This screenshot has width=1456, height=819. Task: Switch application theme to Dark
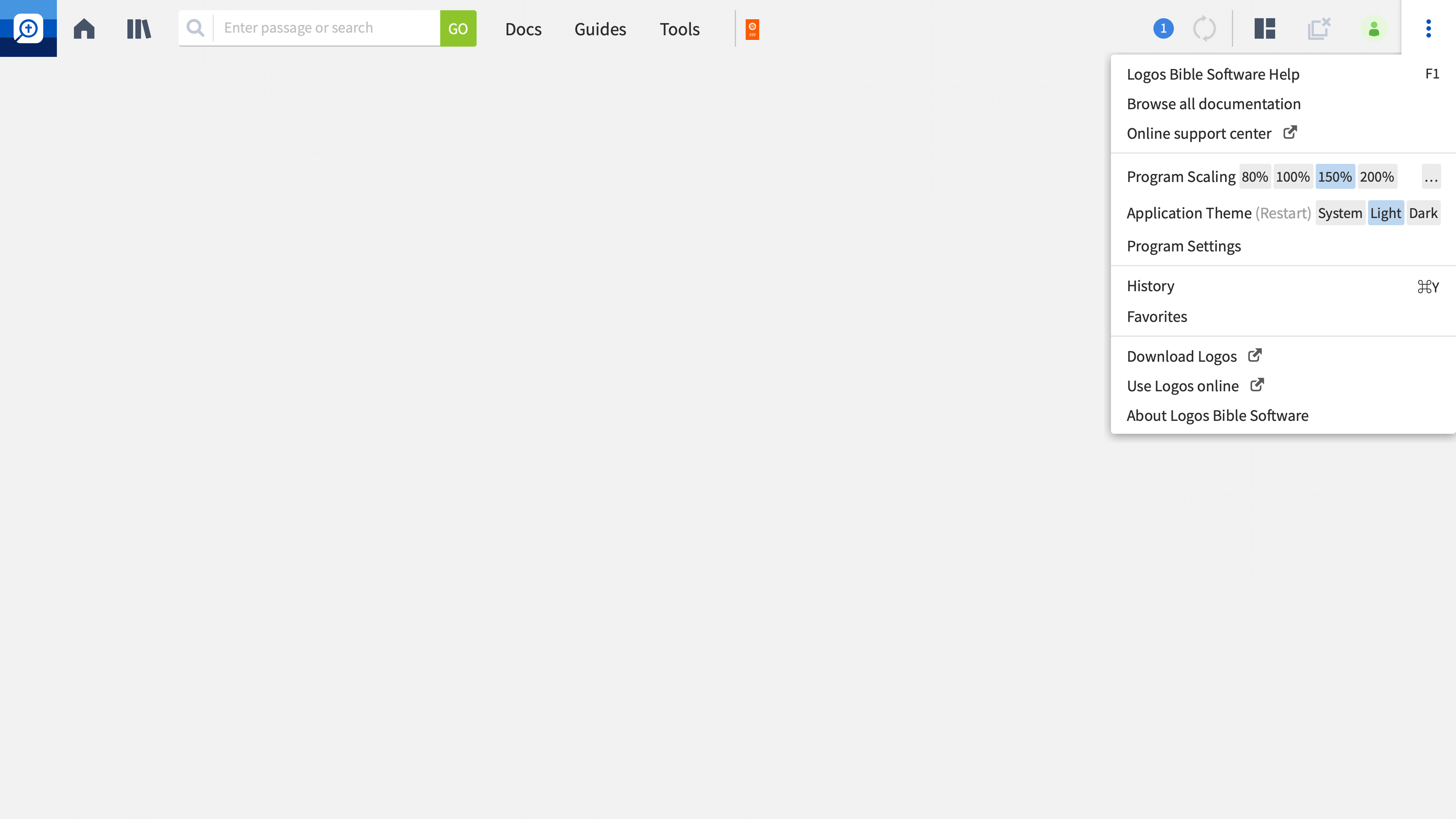point(1423,213)
